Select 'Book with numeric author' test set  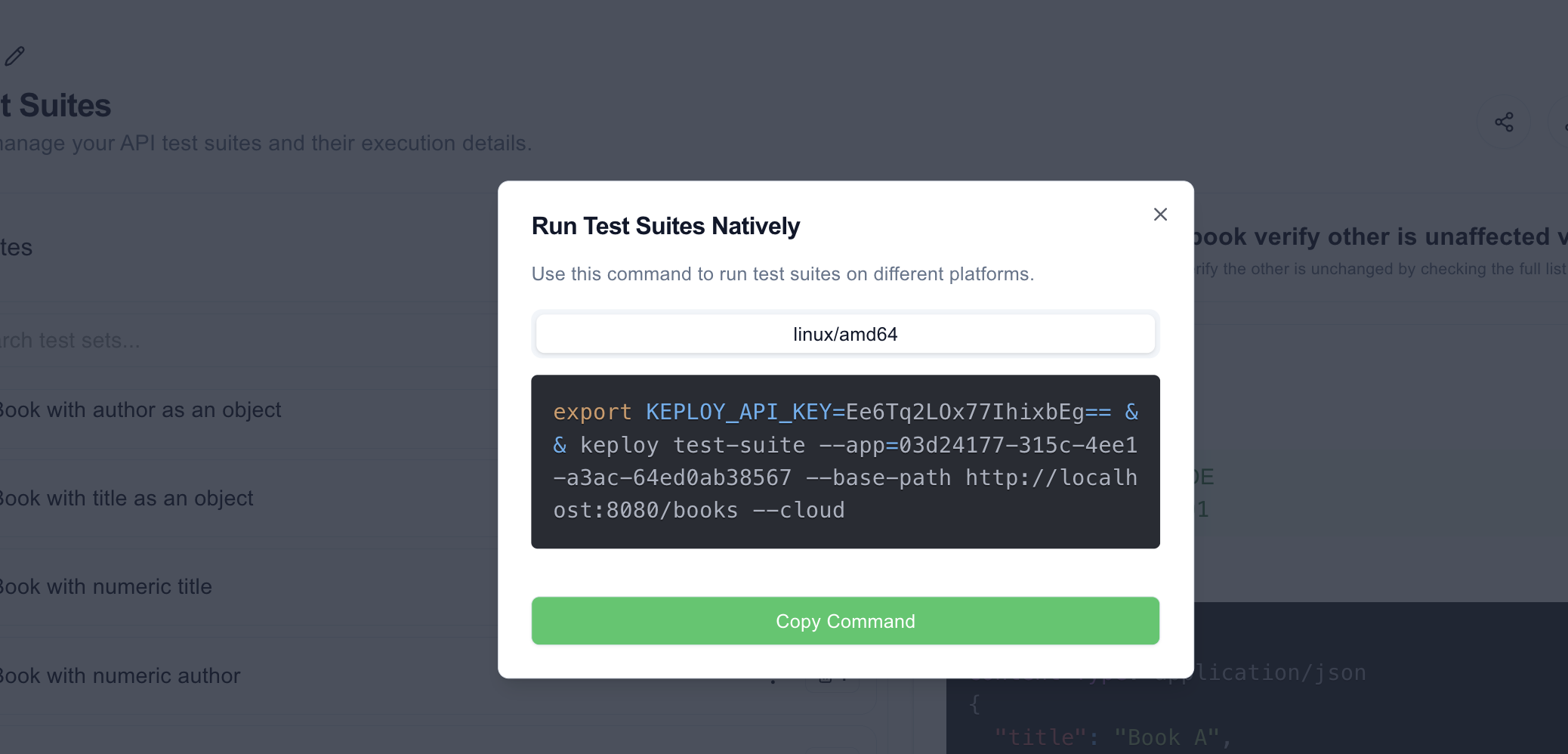pos(121,676)
